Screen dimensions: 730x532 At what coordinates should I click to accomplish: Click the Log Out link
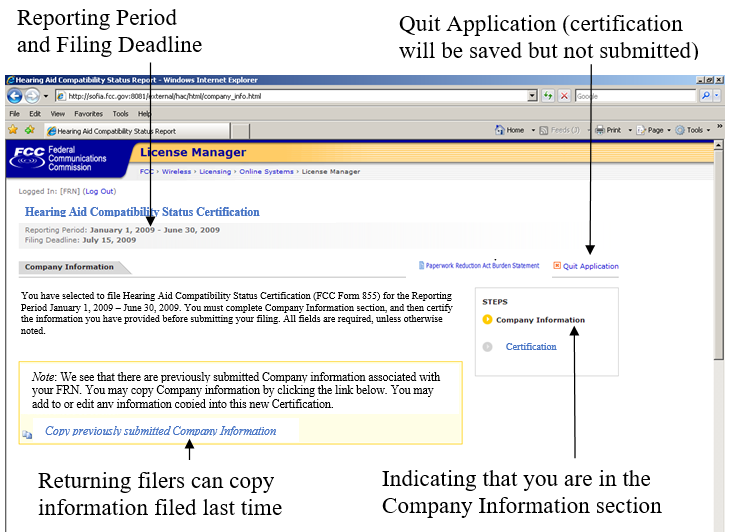click(100, 191)
